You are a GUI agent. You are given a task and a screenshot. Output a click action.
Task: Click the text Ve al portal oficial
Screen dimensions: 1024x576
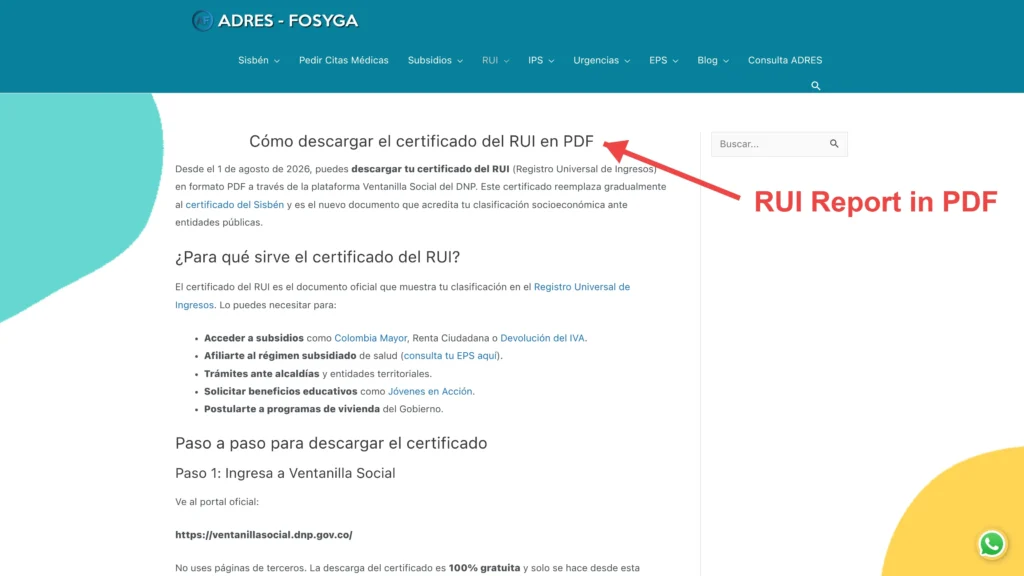(x=217, y=502)
